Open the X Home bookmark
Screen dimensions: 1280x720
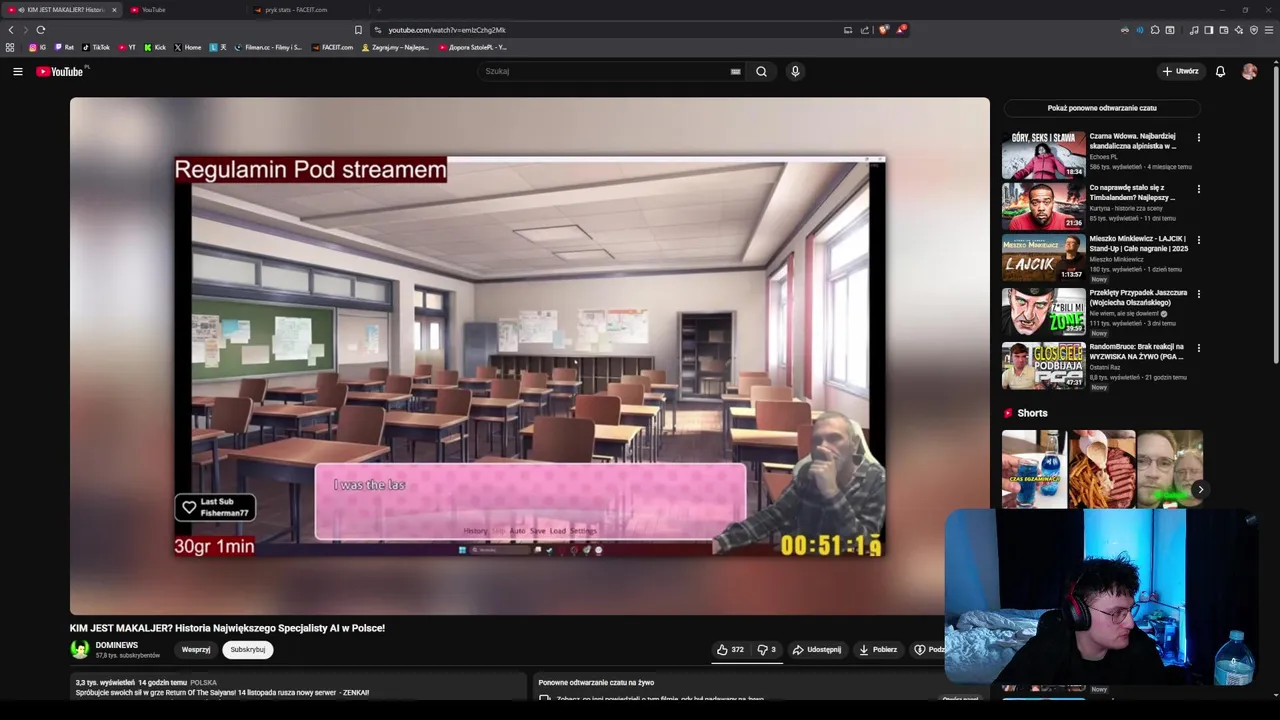pos(188,47)
